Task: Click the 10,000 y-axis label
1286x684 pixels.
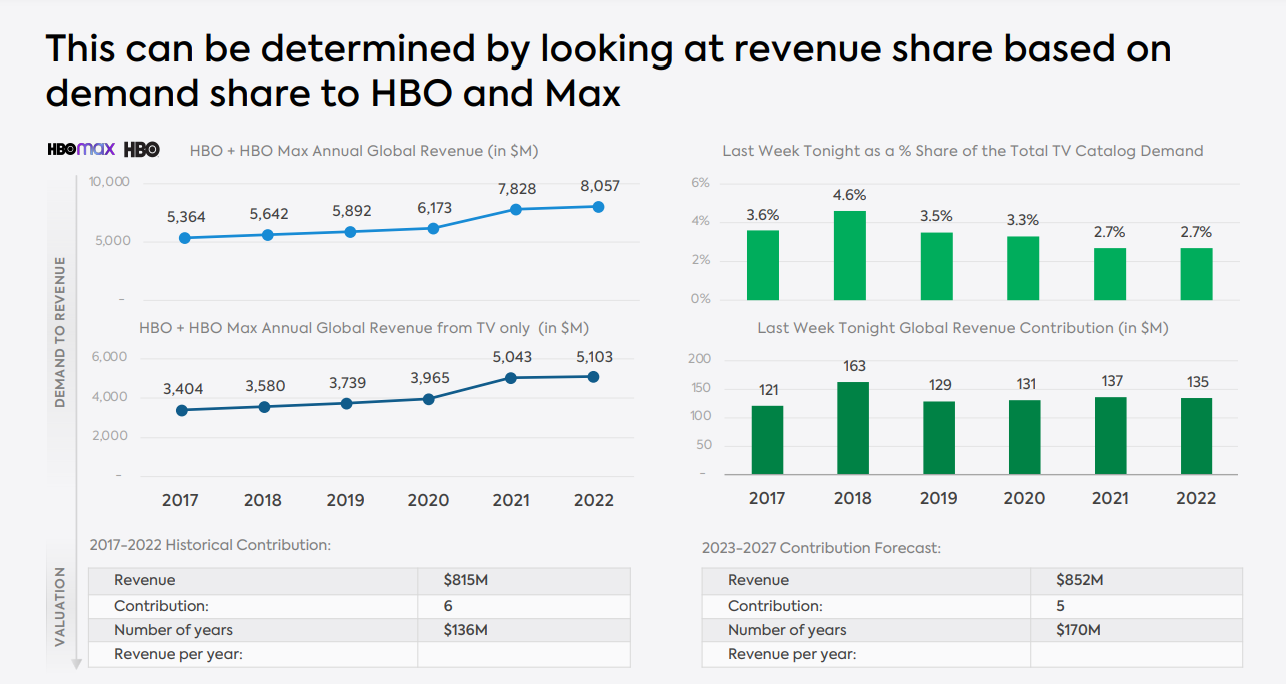Action: pyautogui.click(x=109, y=182)
